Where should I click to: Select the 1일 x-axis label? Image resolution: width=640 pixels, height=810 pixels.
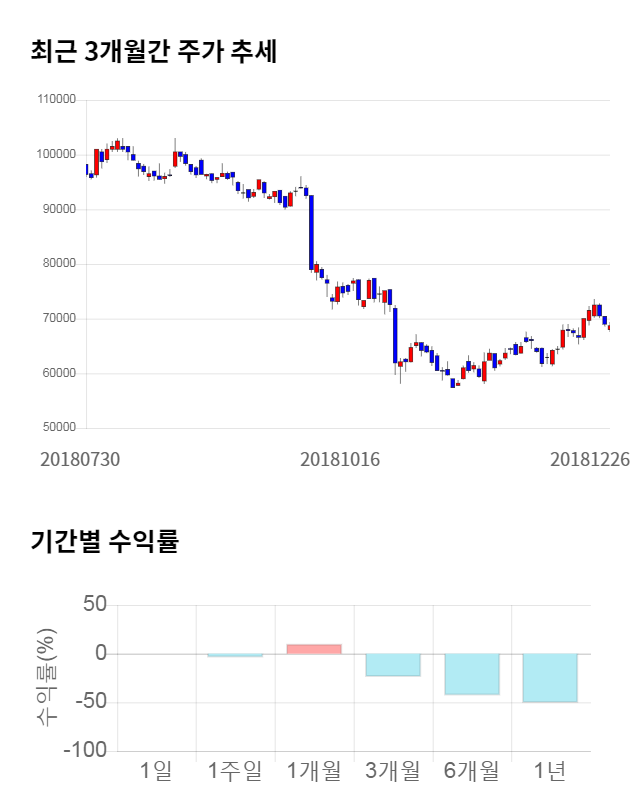156,771
